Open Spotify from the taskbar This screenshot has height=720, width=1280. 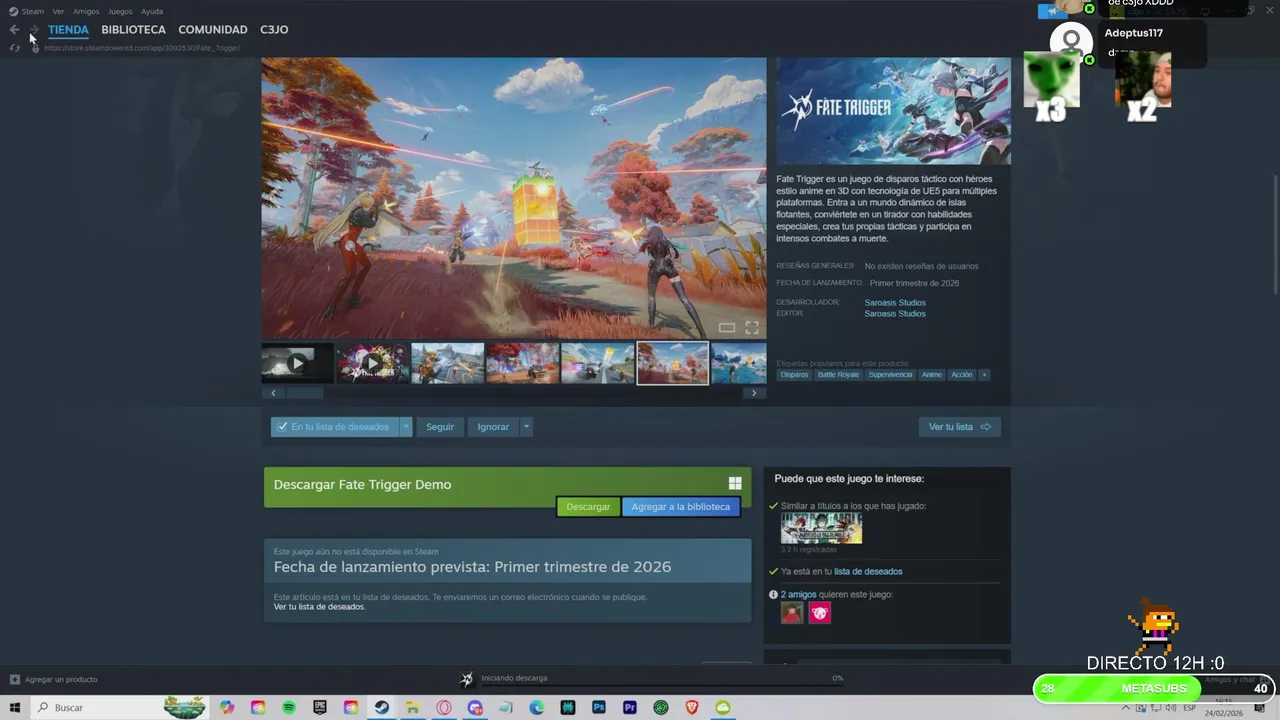click(x=289, y=708)
